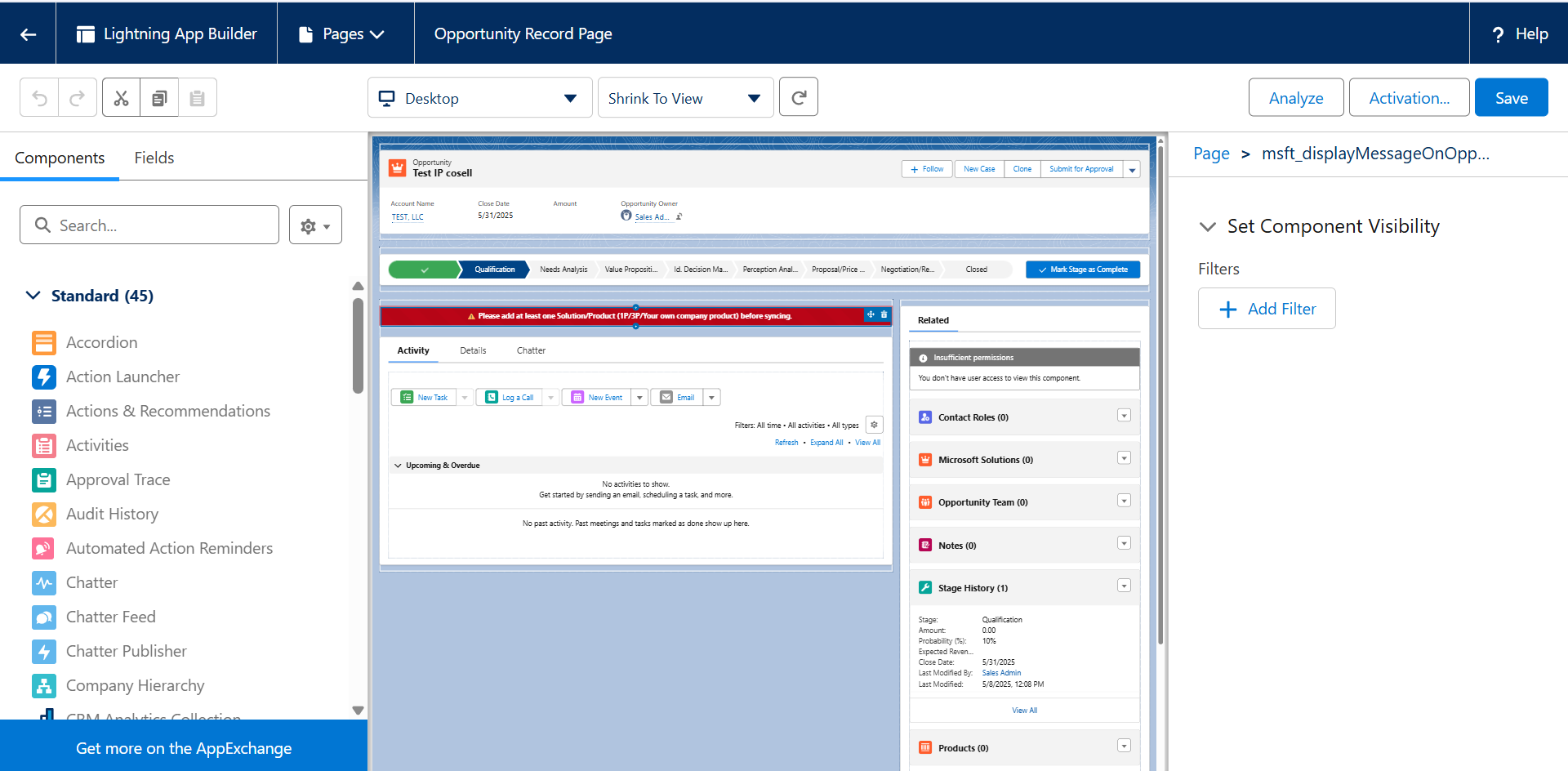
Task: Open the Desktop form factor dropdown
Action: pos(479,98)
